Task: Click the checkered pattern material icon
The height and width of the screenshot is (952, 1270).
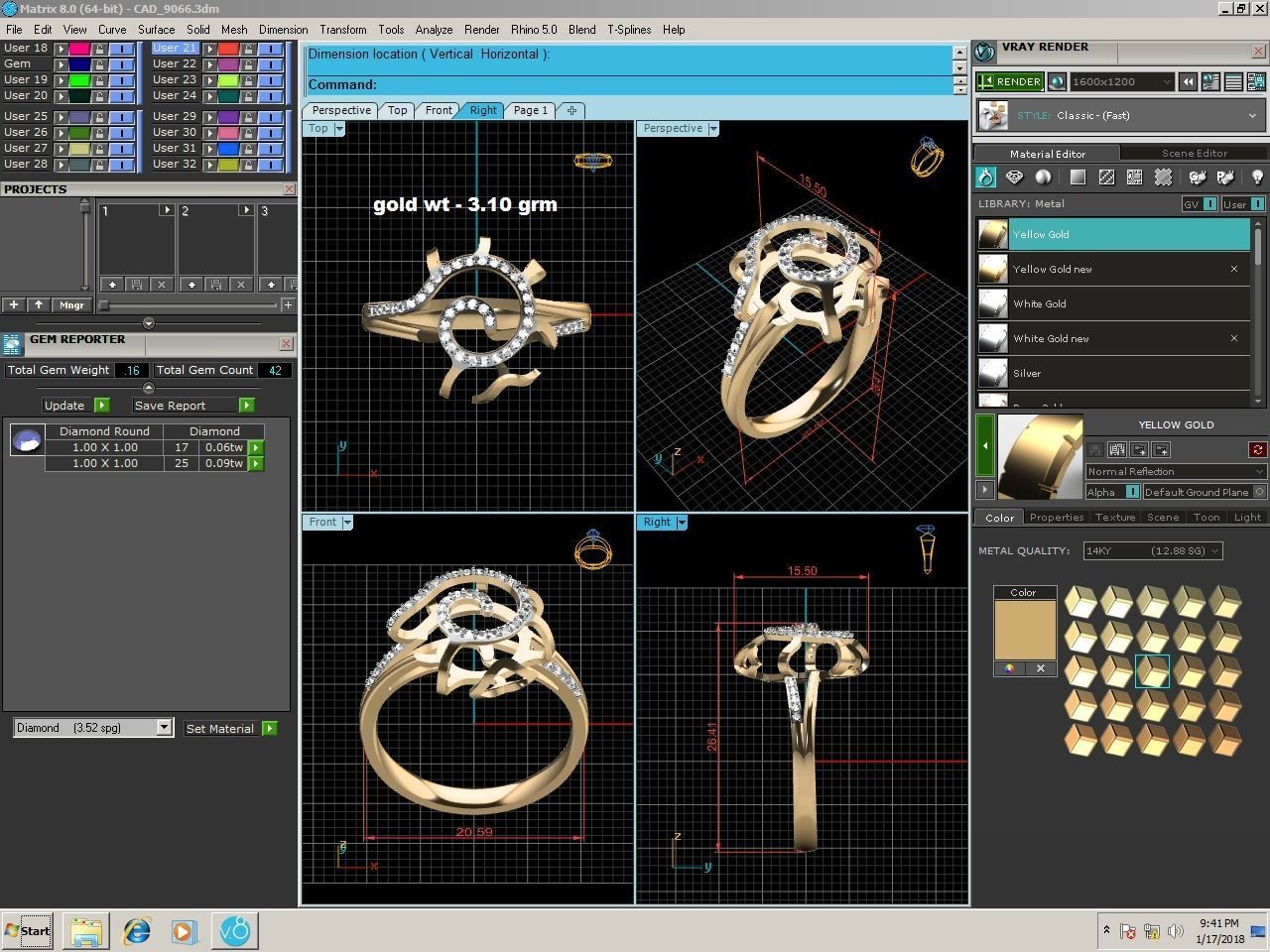Action: 1106,178
